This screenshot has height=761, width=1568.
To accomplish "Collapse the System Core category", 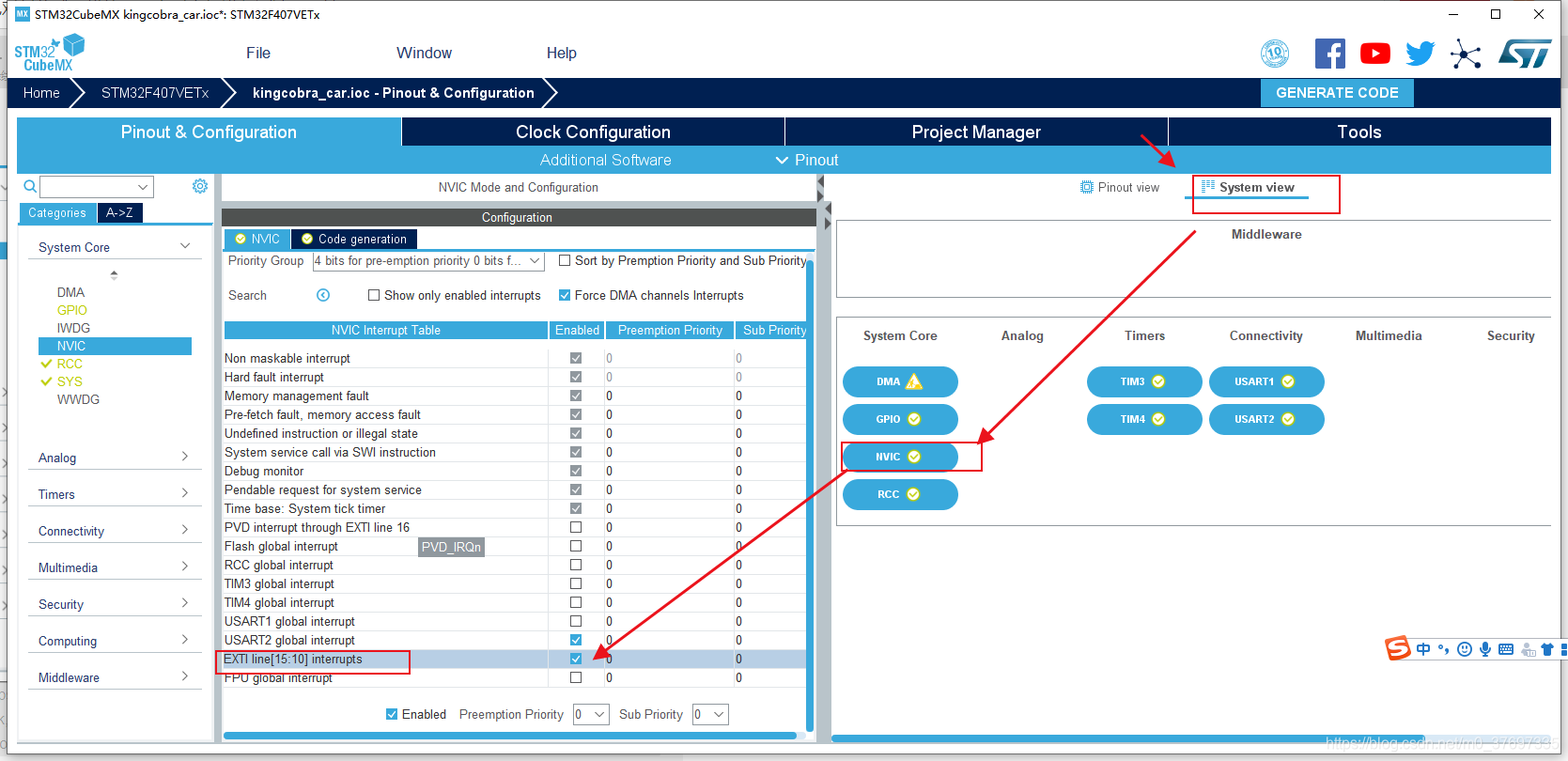I will pyautogui.click(x=115, y=247).
